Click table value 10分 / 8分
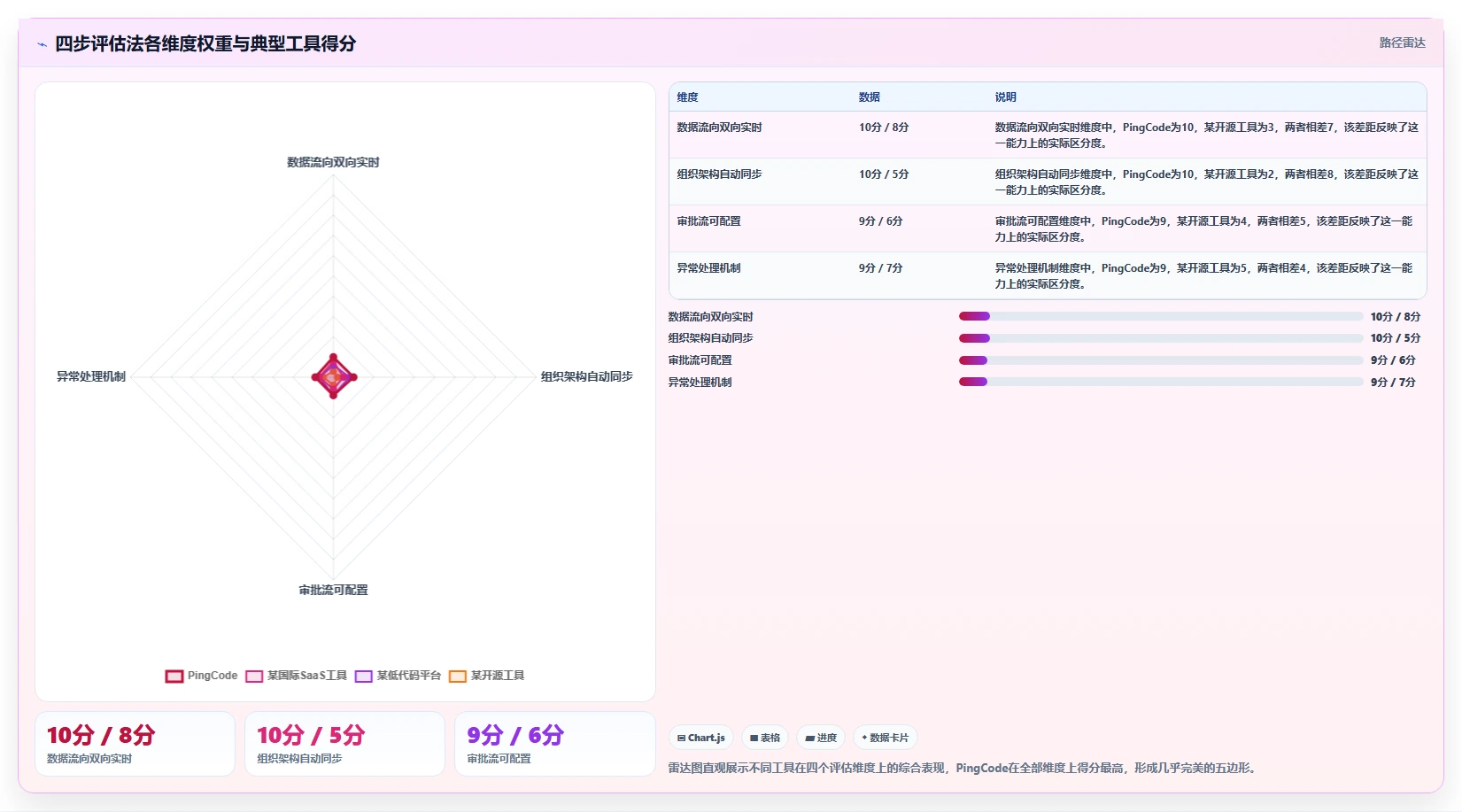 pyautogui.click(x=884, y=128)
